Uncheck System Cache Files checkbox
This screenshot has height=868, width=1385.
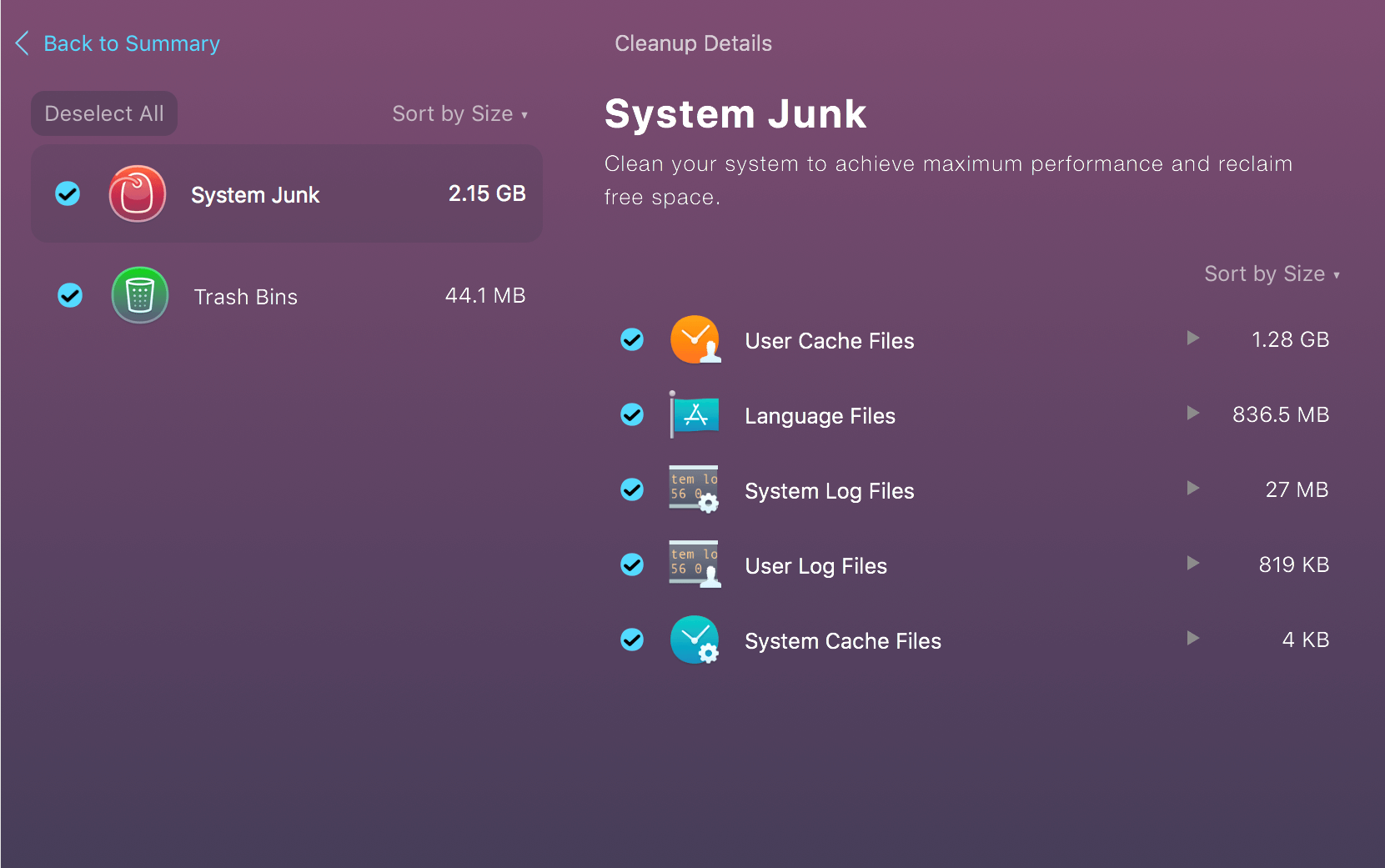(x=632, y=640)
